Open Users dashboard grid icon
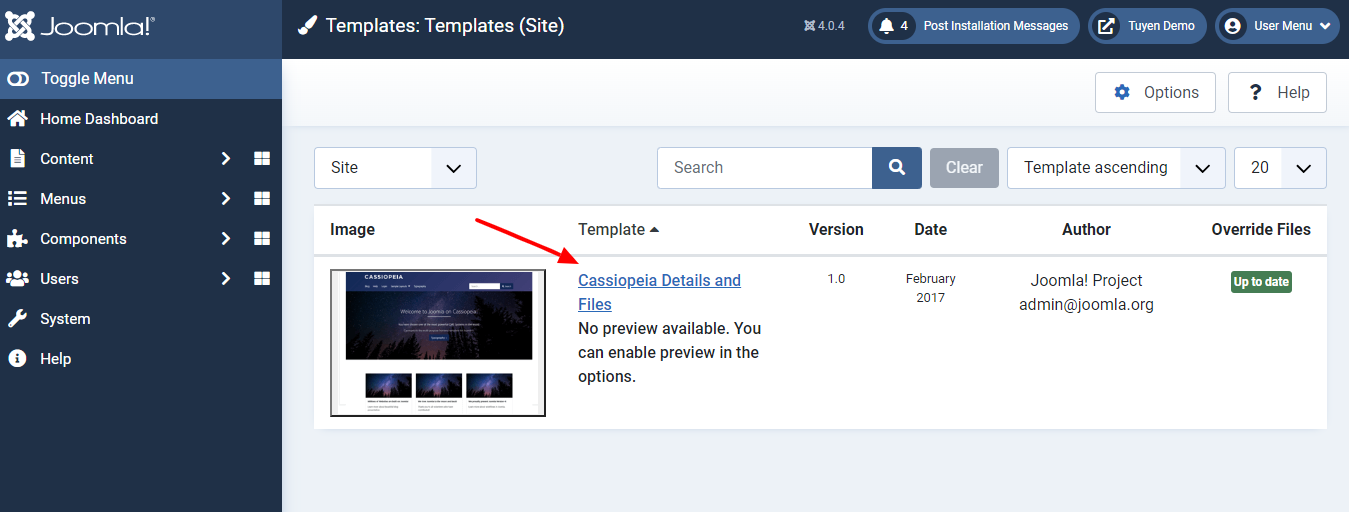 tap(262, 278)
